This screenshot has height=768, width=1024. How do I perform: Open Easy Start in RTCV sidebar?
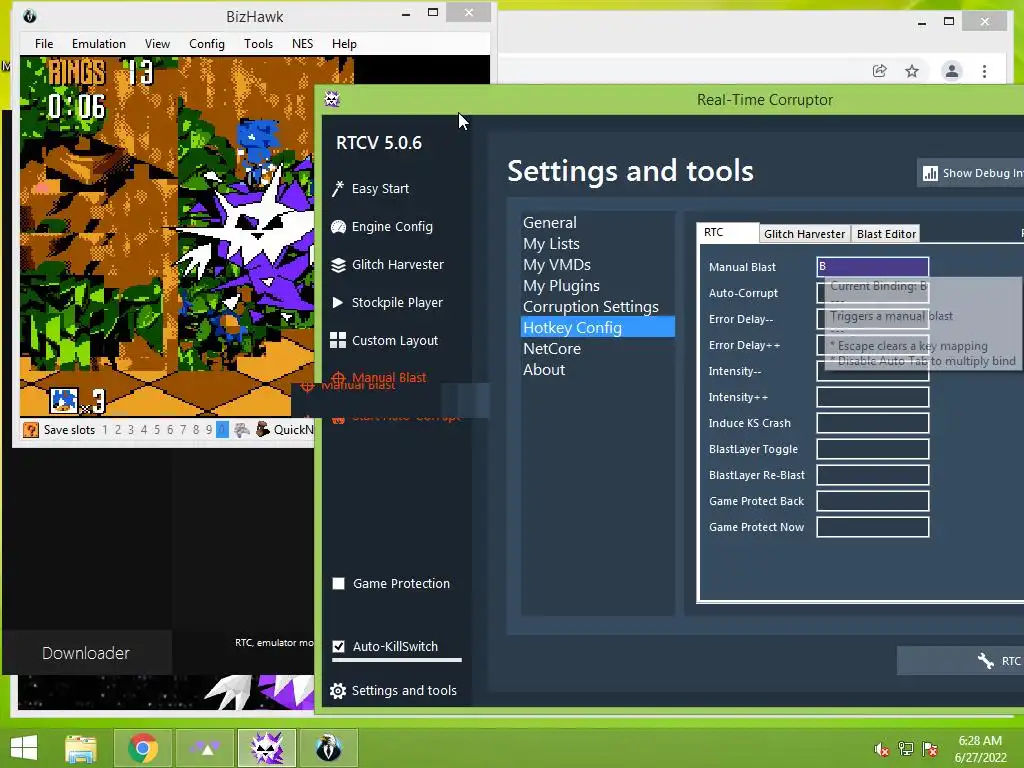point(370,189)
